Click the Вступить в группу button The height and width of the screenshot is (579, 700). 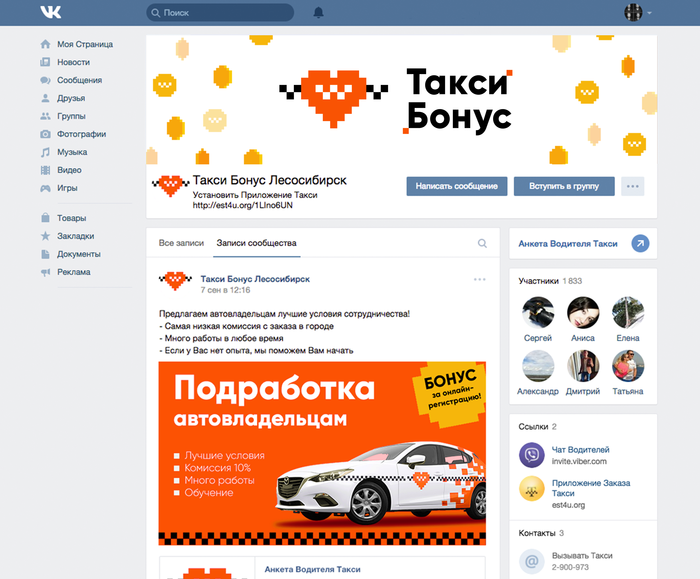tap(564, 186)
